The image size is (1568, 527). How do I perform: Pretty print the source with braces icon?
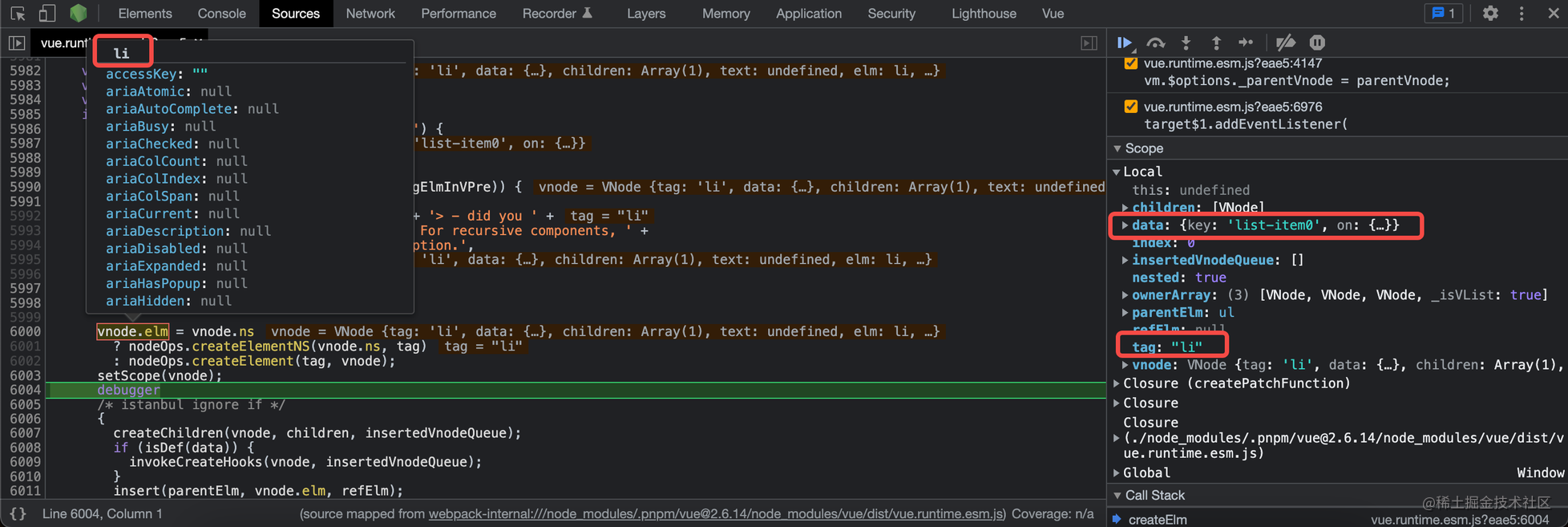[18, 513]
